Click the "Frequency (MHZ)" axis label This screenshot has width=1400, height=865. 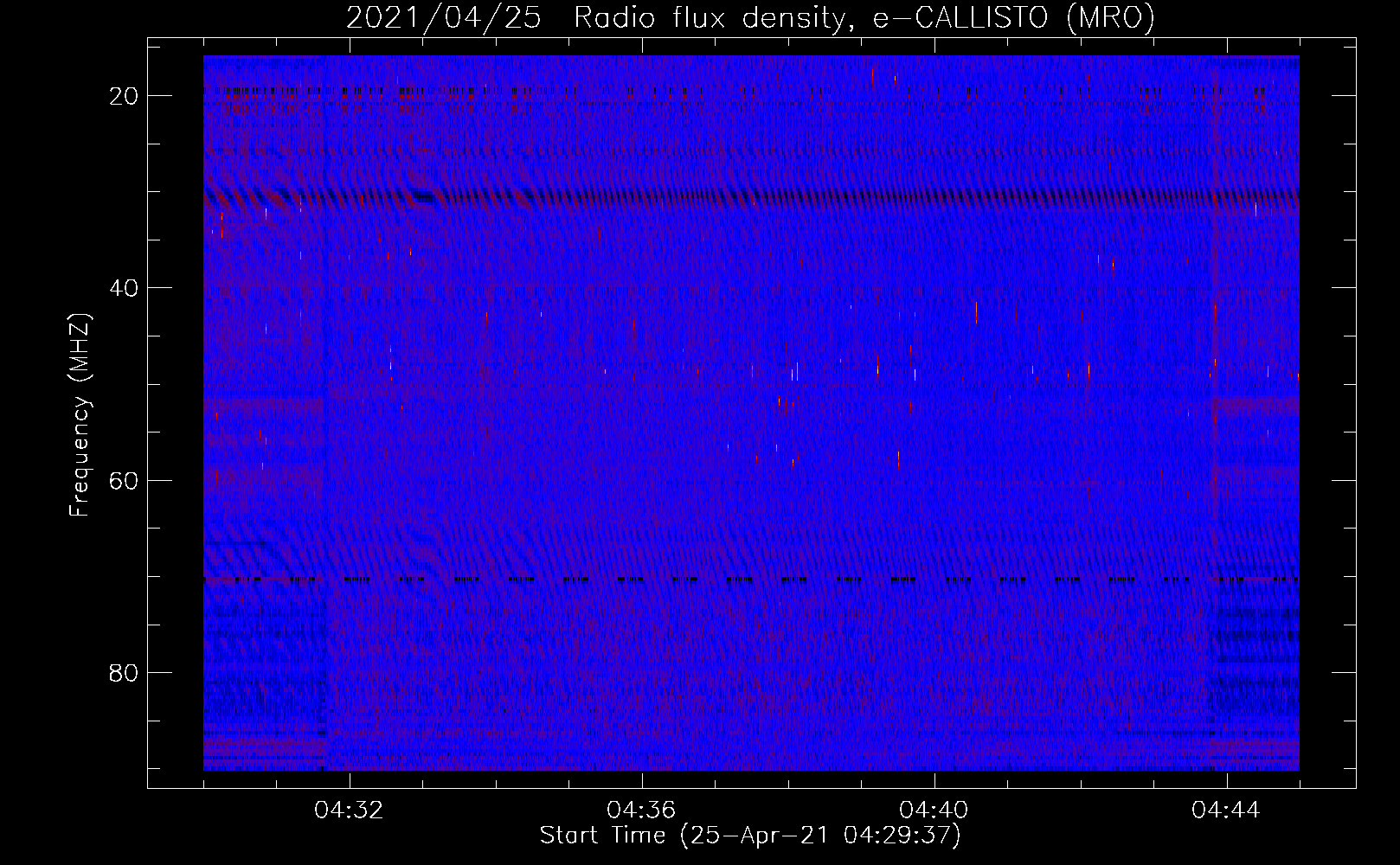click(x=80, y=415)
